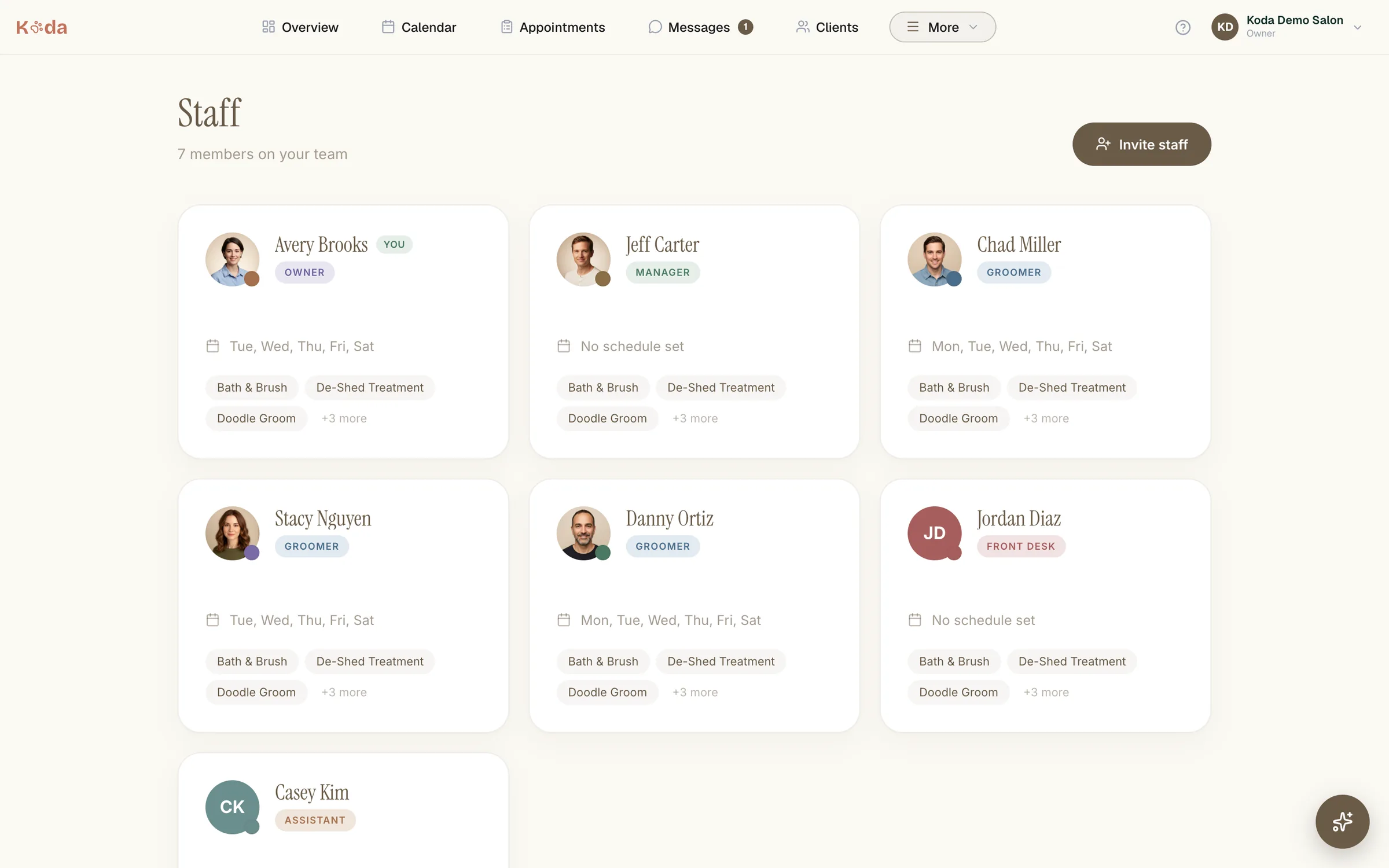Click the YOU tag beside Avery Brooks

394,244
